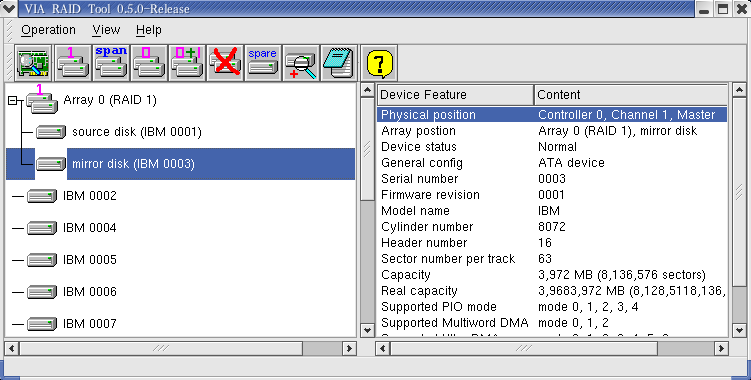Select the Header number row
Image resolution: width=751 pixels, height=380 pixels.
pyautogui.click(x=552, y=242)
